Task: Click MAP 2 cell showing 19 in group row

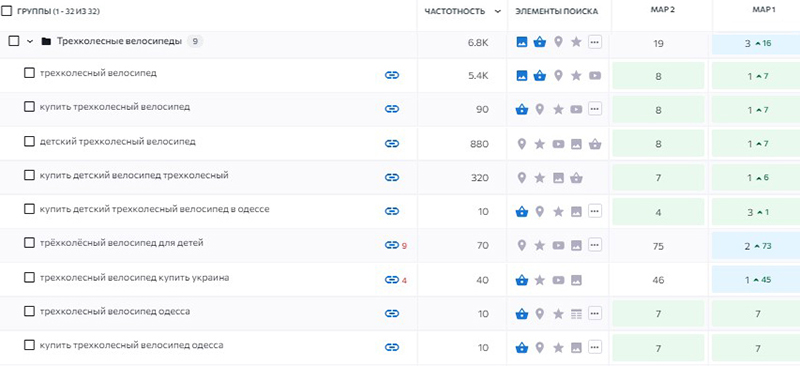Action: click(658, 44)
